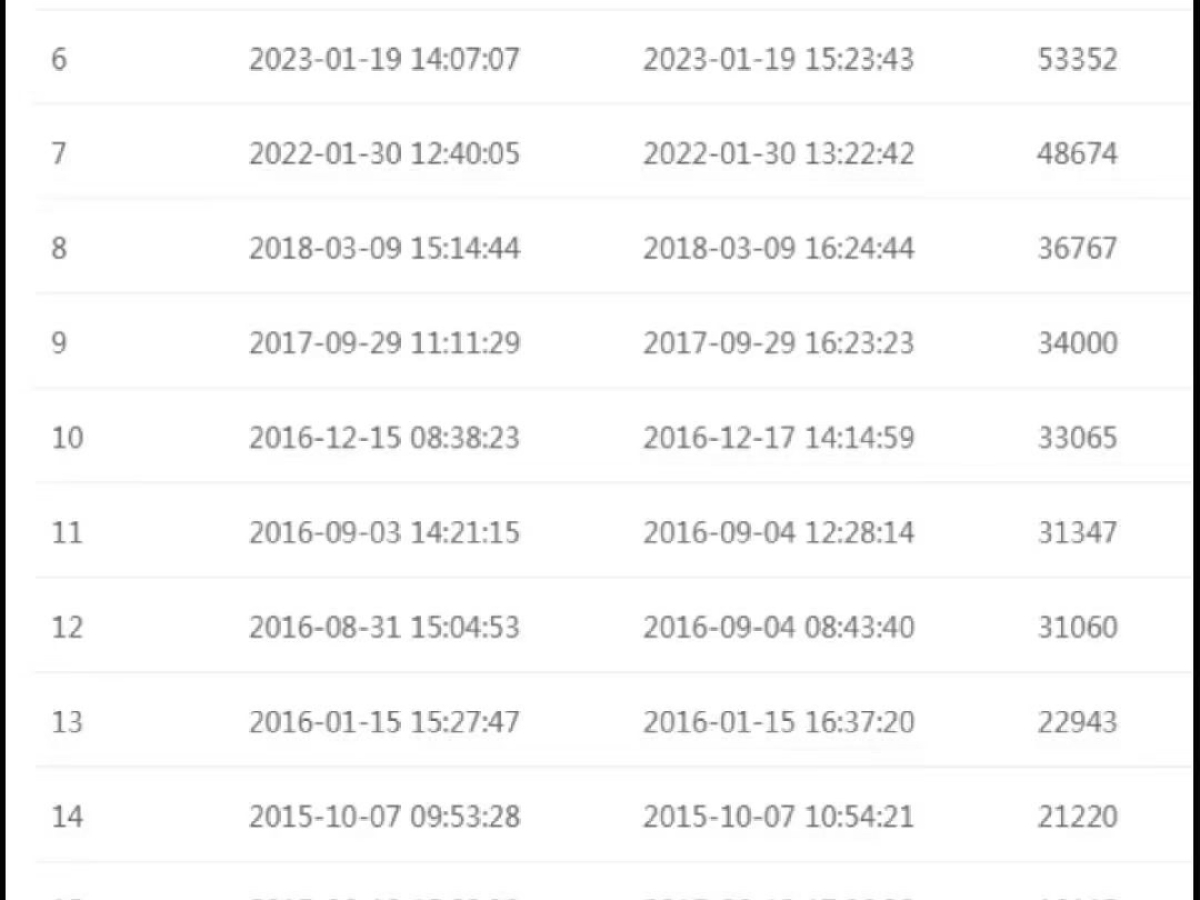Select end time 2016-09-04 08:43:40
This screenshot has height=900, width=1200.
point(778,627)
